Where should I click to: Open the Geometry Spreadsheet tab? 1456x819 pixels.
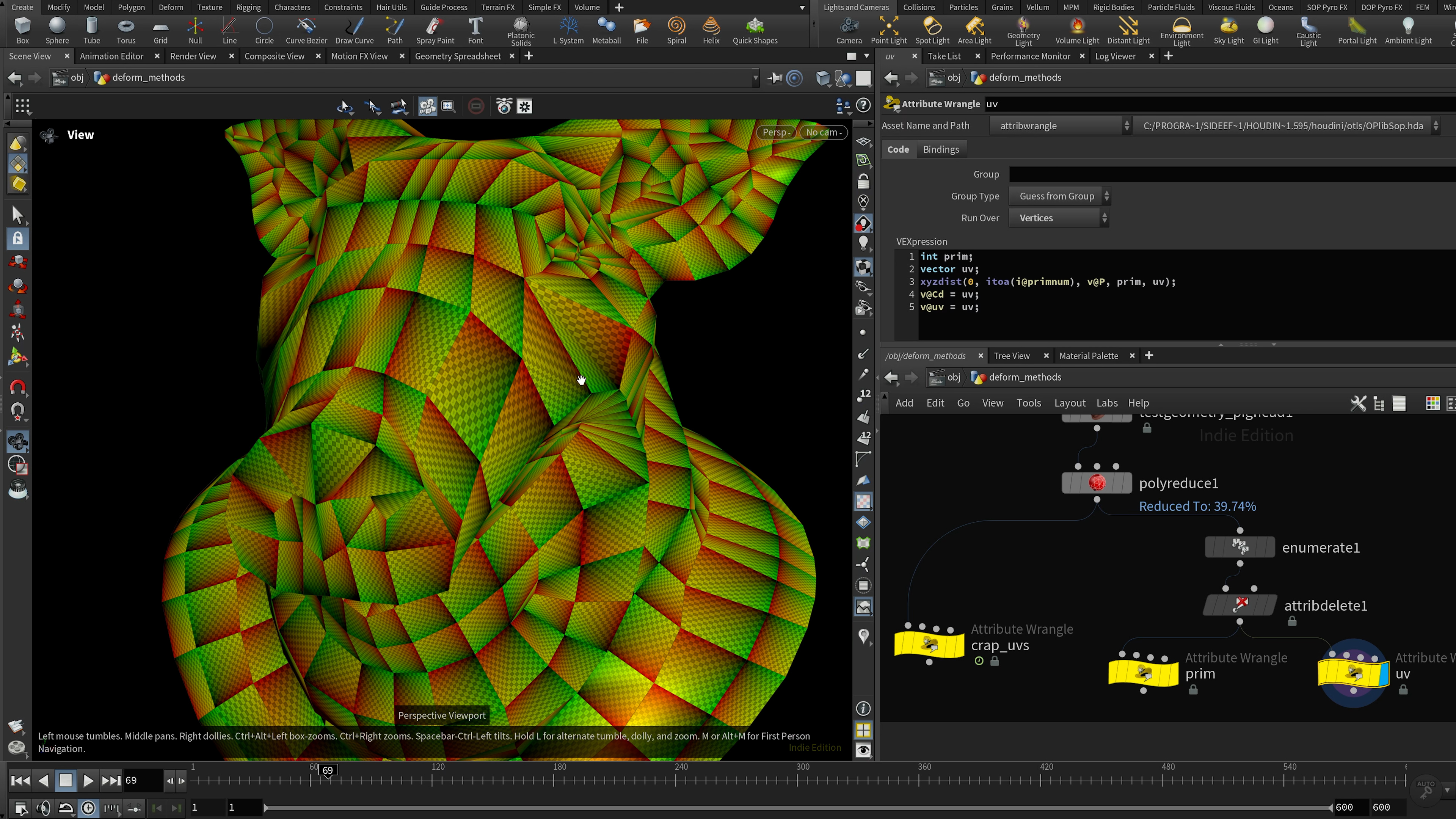tap(457, 56)
